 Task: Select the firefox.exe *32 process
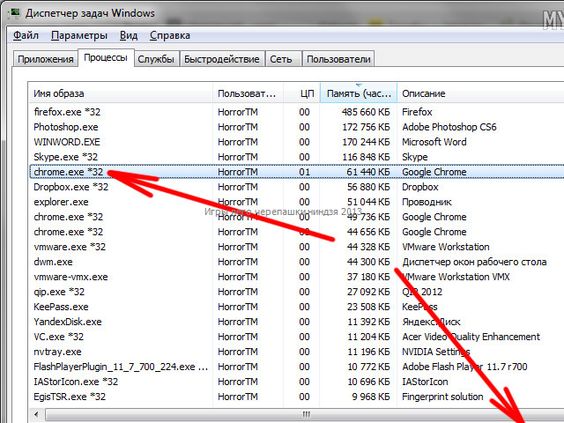296,112
